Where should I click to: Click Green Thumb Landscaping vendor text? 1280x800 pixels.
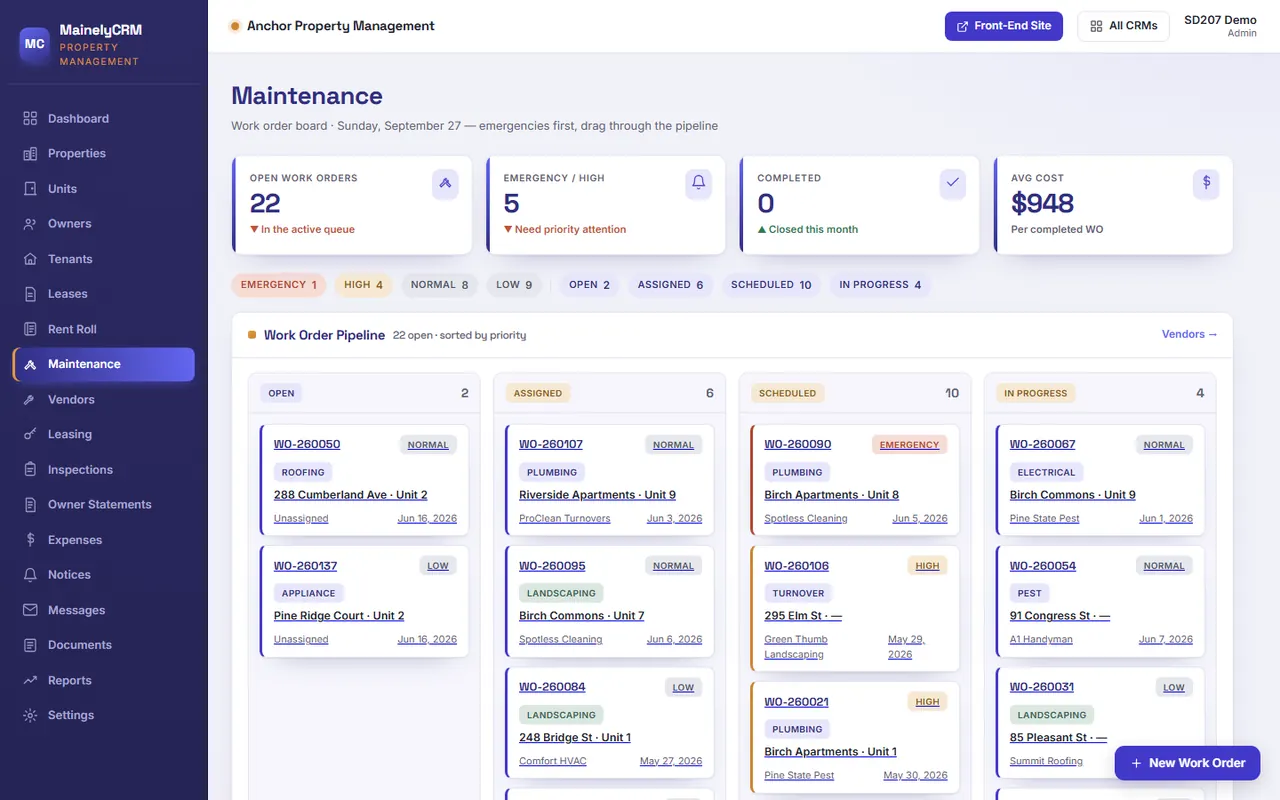(x=796, y=647)
